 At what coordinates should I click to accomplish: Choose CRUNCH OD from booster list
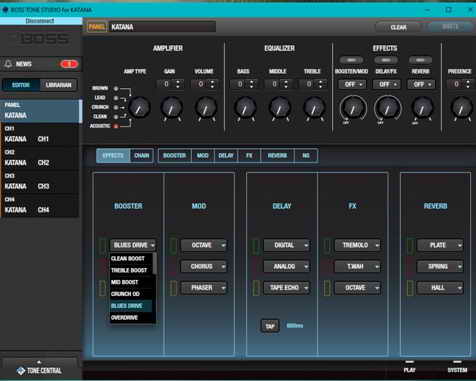(x=131, y=294)
